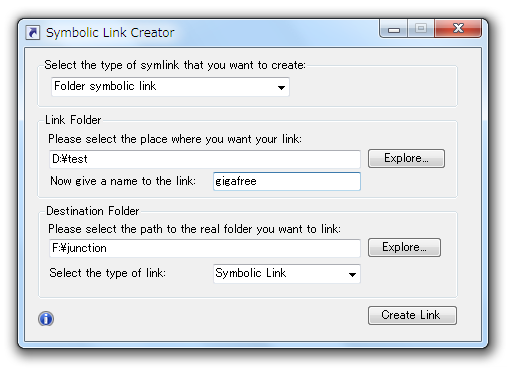510x370 pixels.
Task: Open the 'Folder symbolic link' type combo box
Action: coord(170,87)
